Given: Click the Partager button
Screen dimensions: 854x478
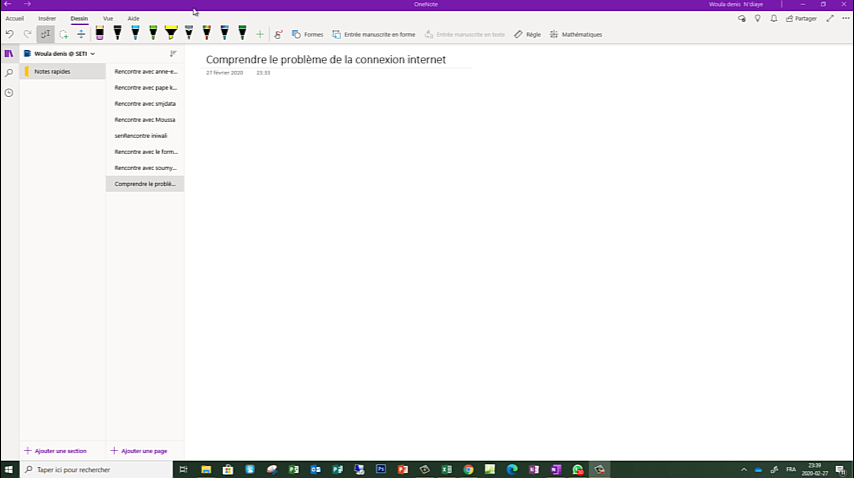Looking at the screenshot, I should click(801, 18).
